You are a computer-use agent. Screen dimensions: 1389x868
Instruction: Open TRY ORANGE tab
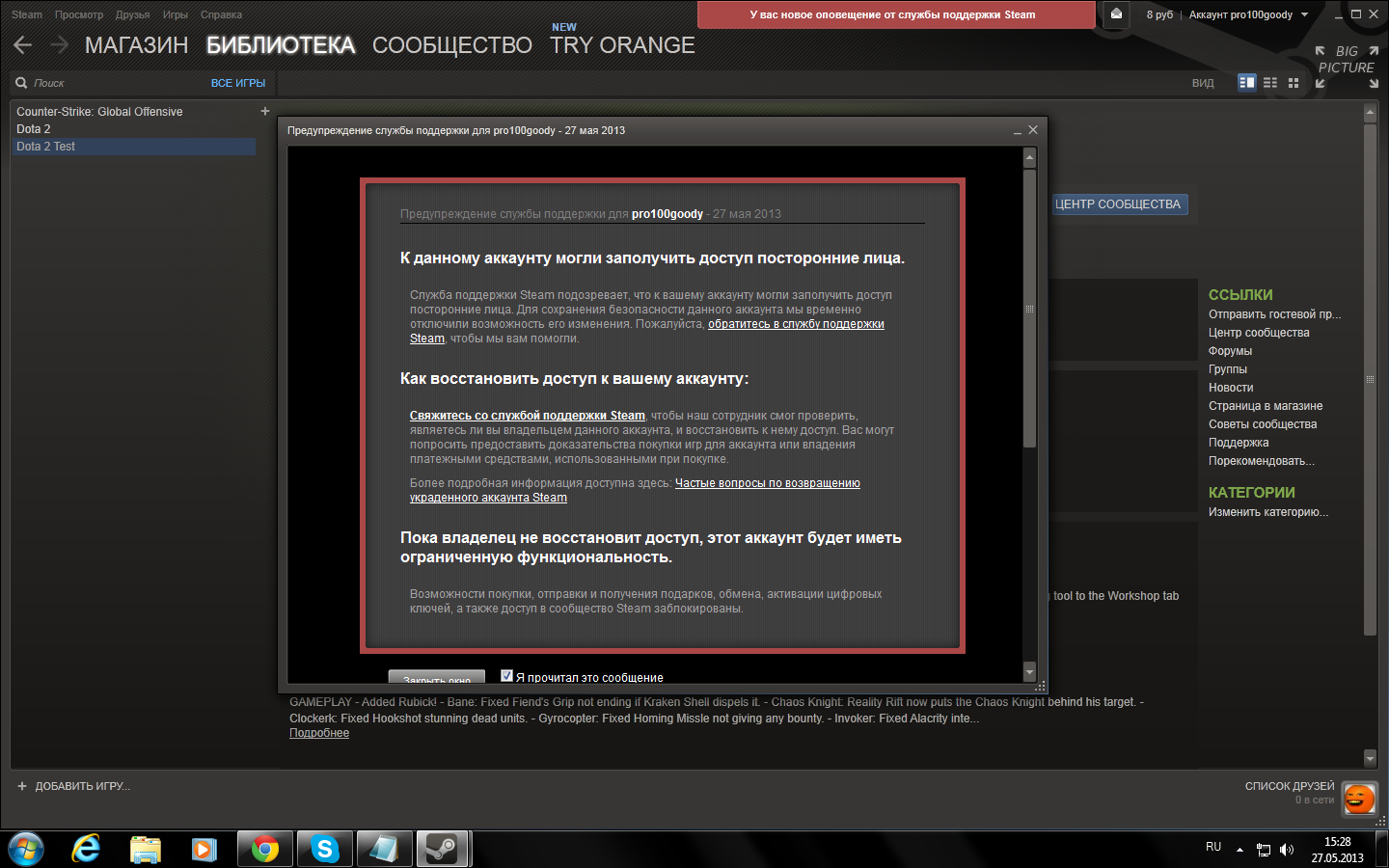622,45
